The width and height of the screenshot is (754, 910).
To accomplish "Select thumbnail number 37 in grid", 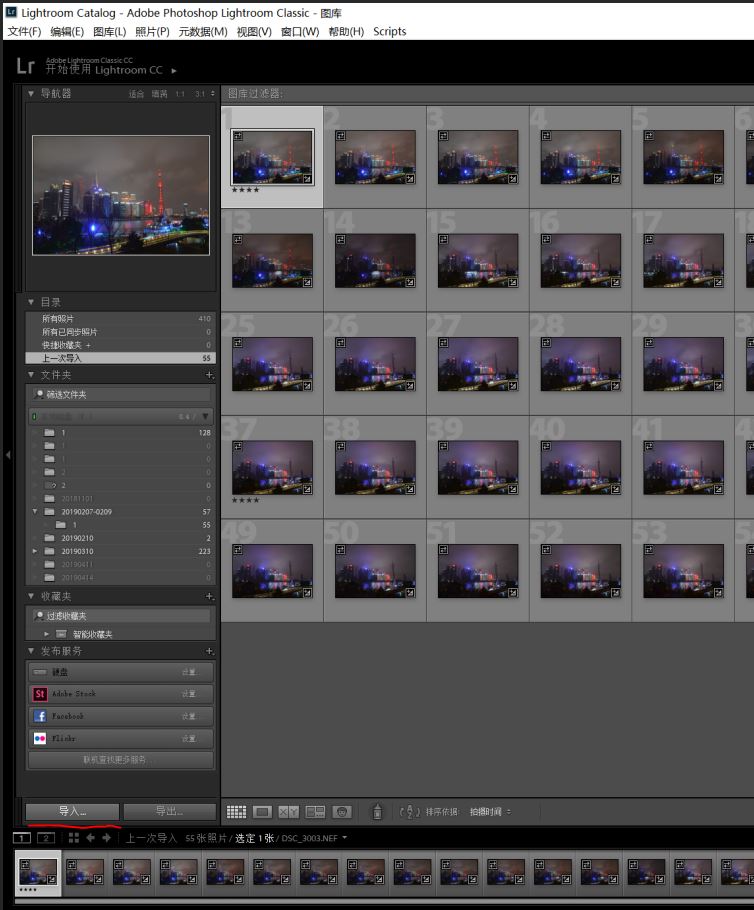I will (x=272, y=466).
